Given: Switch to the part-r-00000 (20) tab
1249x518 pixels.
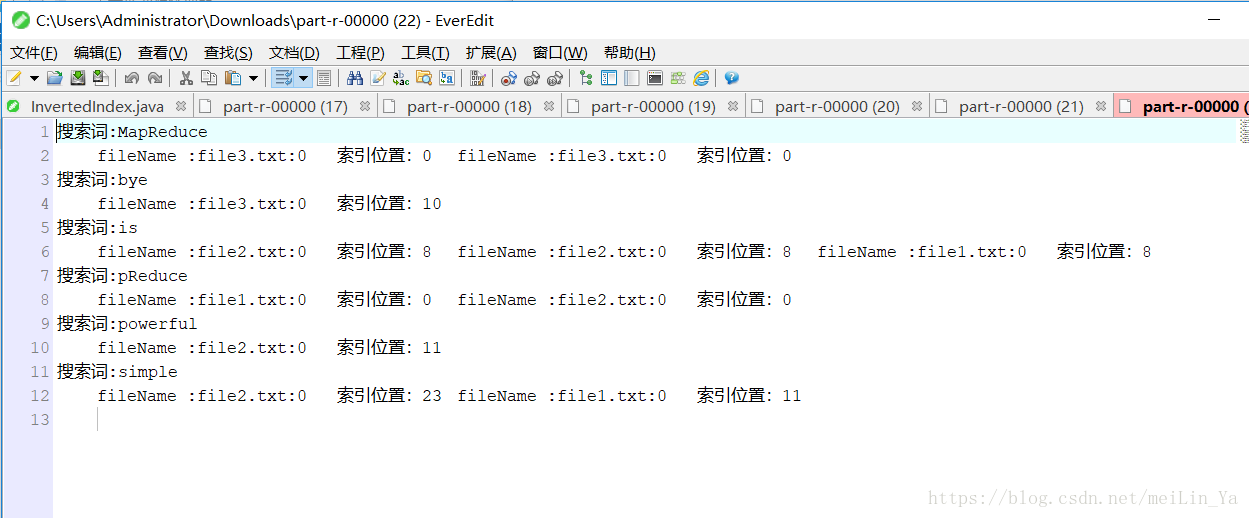Looking at the screenshot, I should (x=837, y=106).
